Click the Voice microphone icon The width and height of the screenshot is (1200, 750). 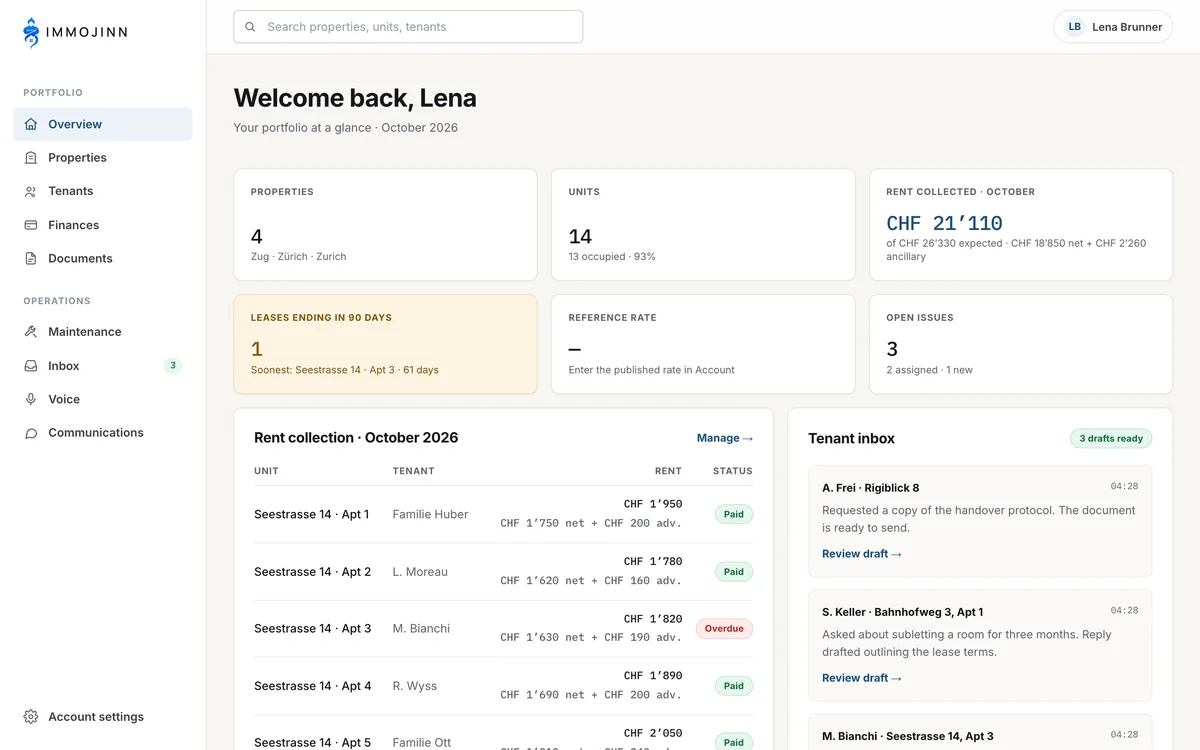pos(31,399)
